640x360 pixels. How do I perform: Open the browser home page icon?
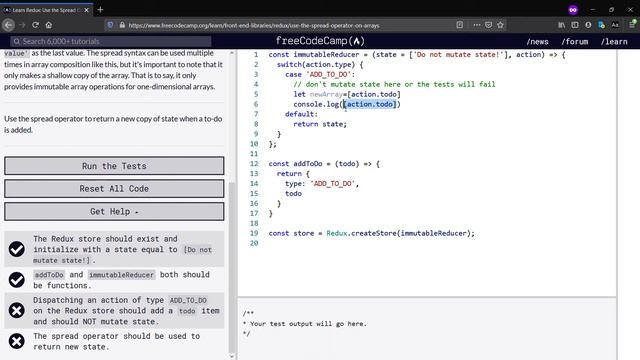point(49,25)
